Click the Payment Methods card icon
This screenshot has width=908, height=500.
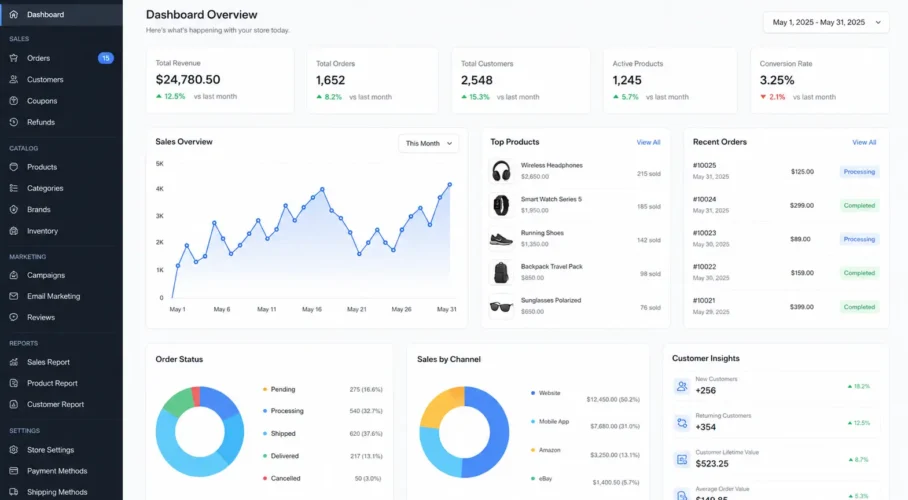point(14,471)
